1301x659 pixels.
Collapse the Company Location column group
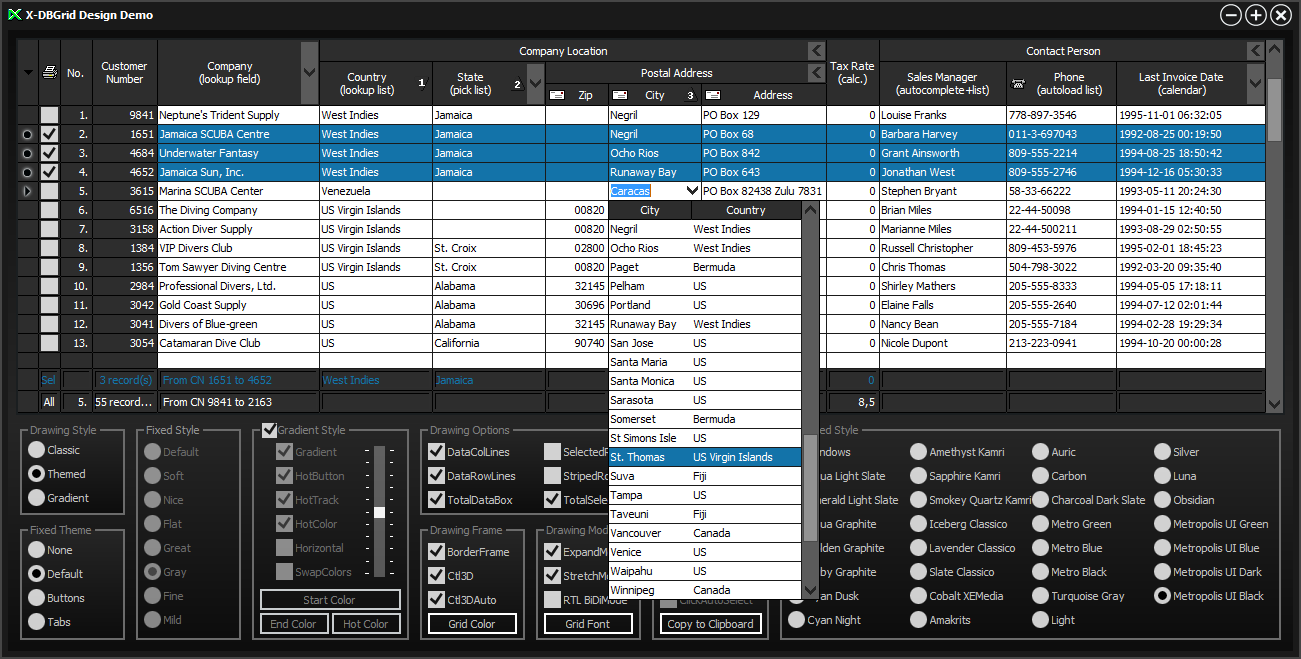816,51
